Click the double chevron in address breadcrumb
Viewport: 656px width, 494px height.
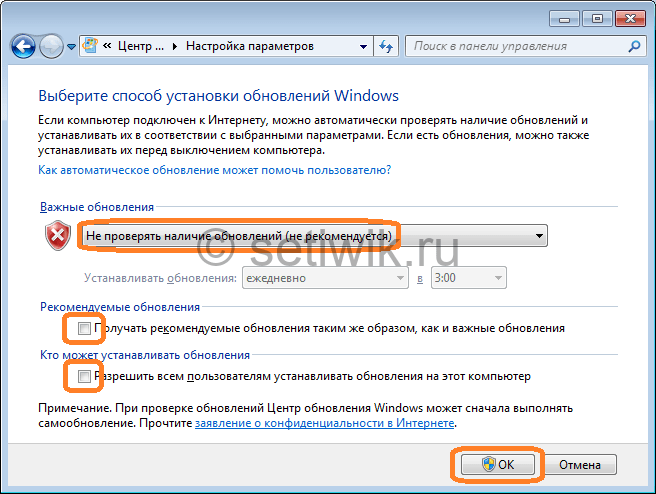tap(107, 46)
